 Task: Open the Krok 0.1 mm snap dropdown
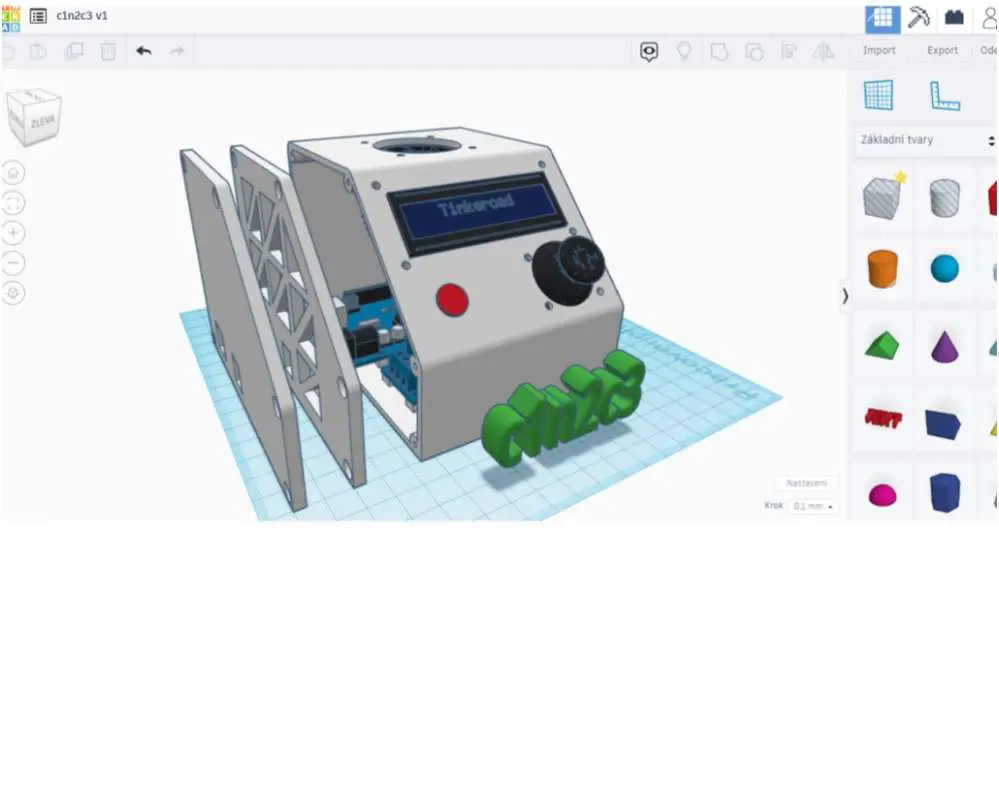(813, 506)
